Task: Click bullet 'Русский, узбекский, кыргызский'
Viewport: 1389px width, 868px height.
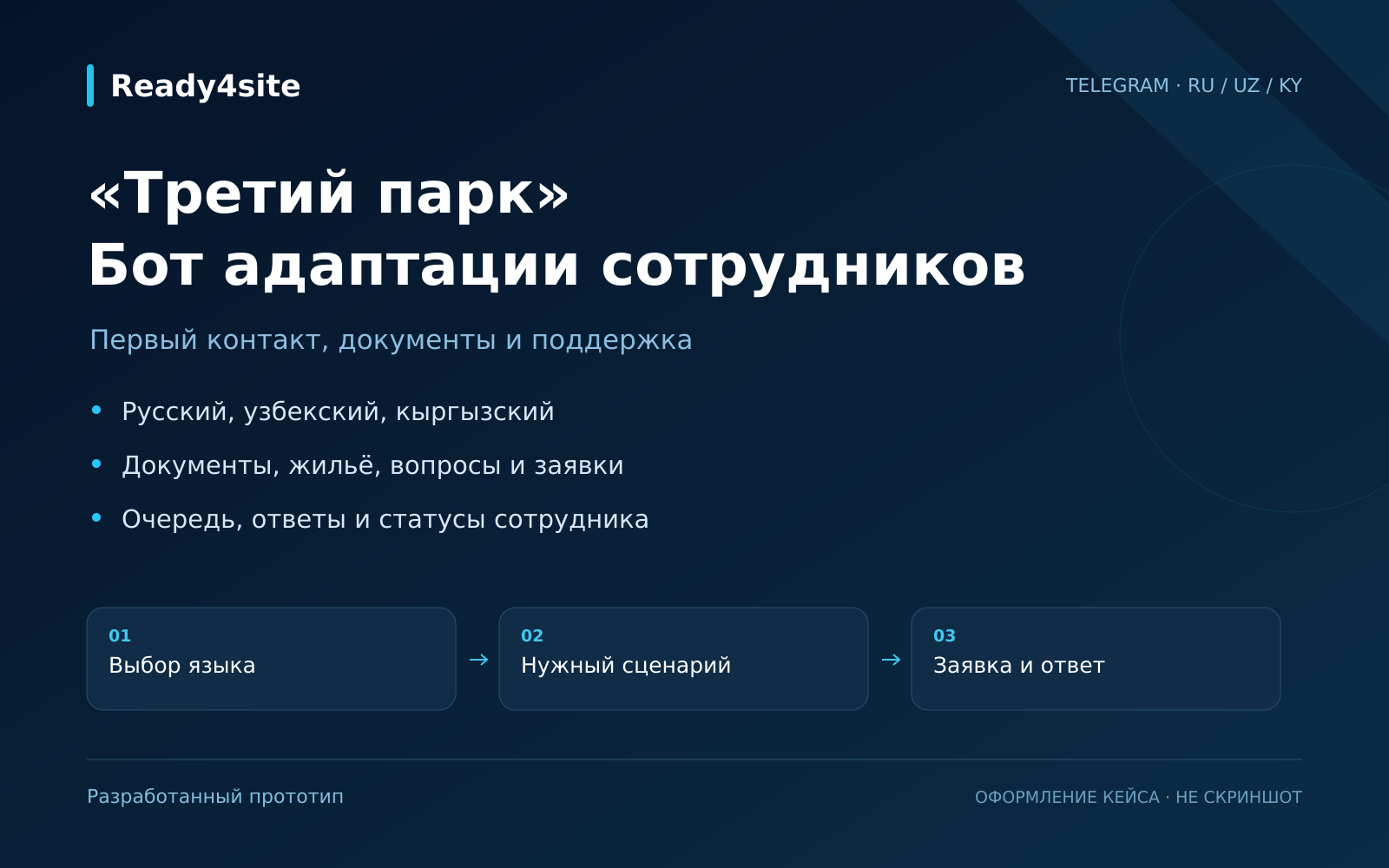Action: pos(338,411)
